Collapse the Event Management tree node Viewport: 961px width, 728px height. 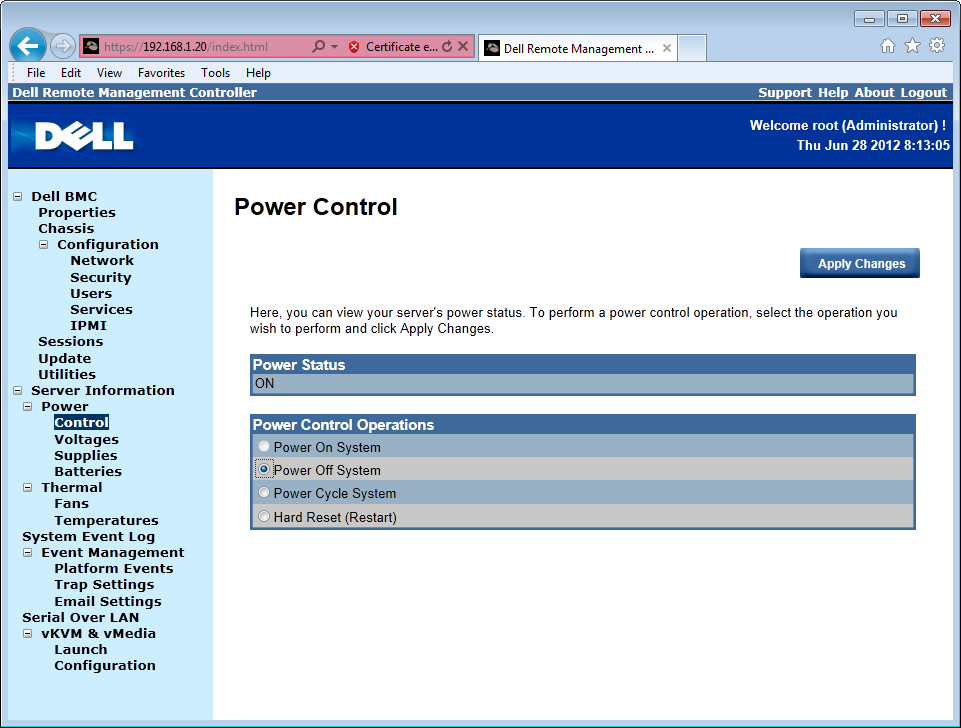[x=28, y=553]
